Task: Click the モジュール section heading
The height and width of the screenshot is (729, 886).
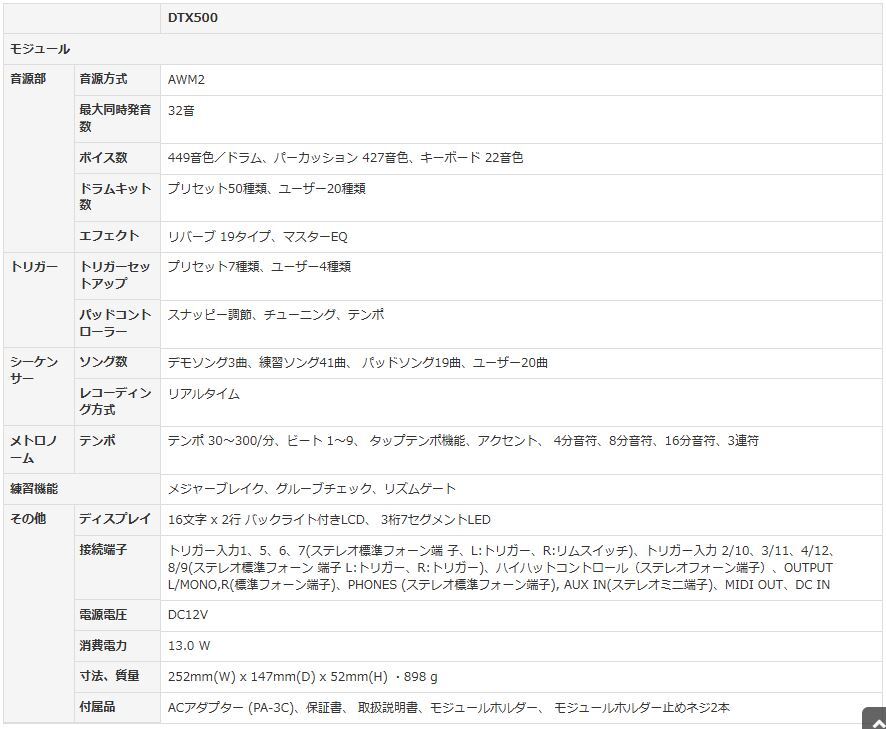Action: (x=40, y=49)
